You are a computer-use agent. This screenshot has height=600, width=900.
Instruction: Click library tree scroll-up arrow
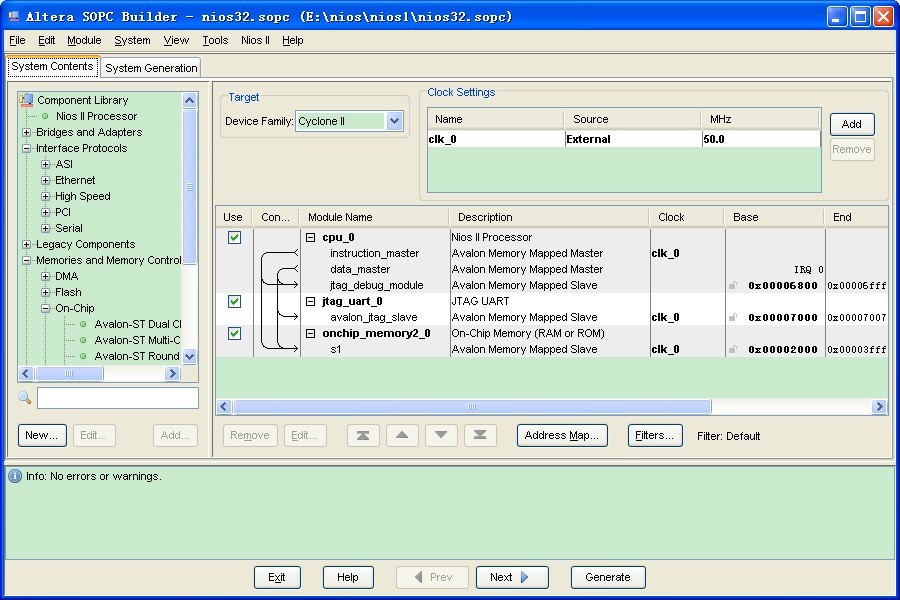pos(189,100)
